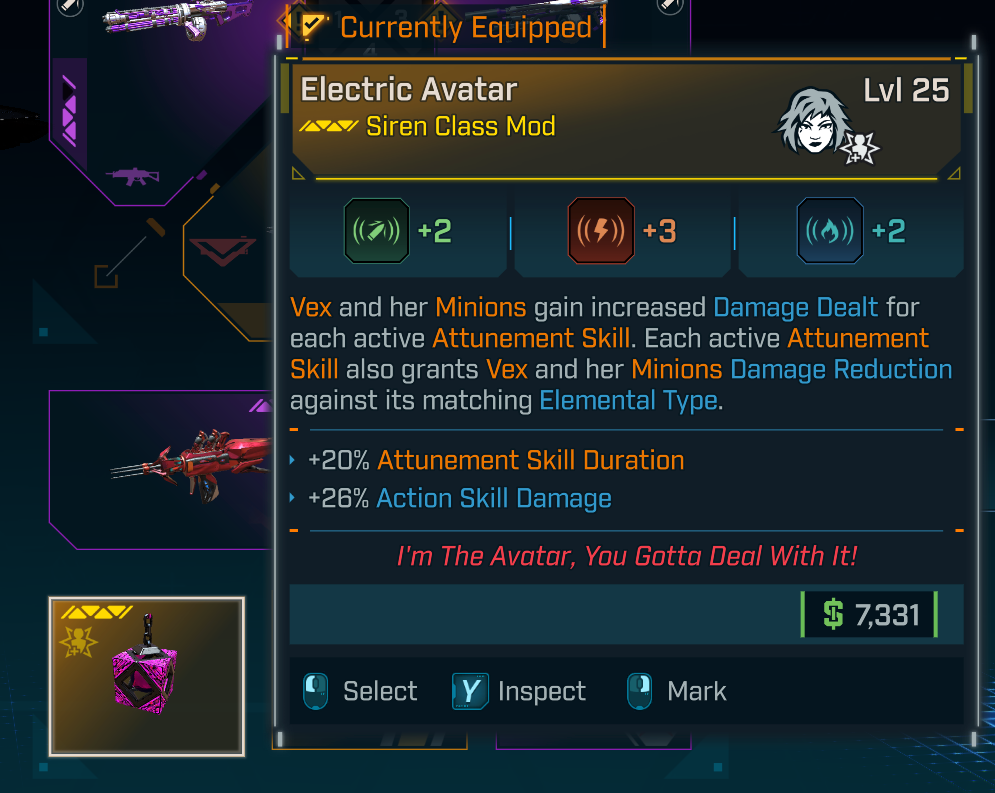Expand the Attunement Skill Duration stat arrow

[292, 460]
